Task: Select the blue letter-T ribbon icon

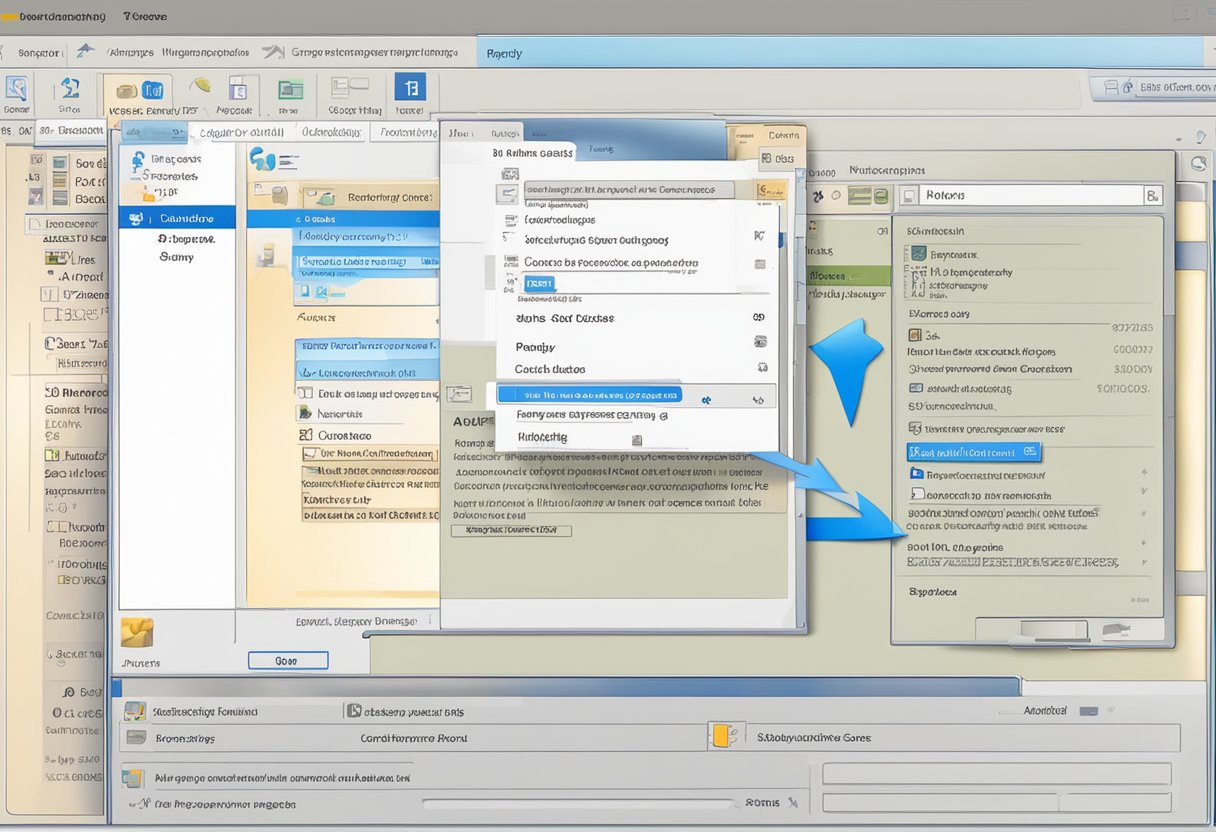Action: coord(410,87)
